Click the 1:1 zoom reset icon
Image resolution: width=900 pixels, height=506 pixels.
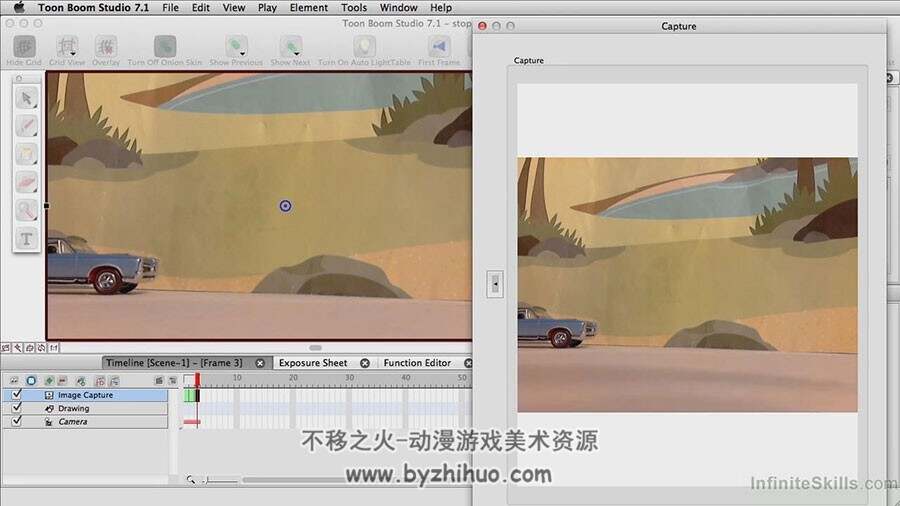tap(53, 348)
